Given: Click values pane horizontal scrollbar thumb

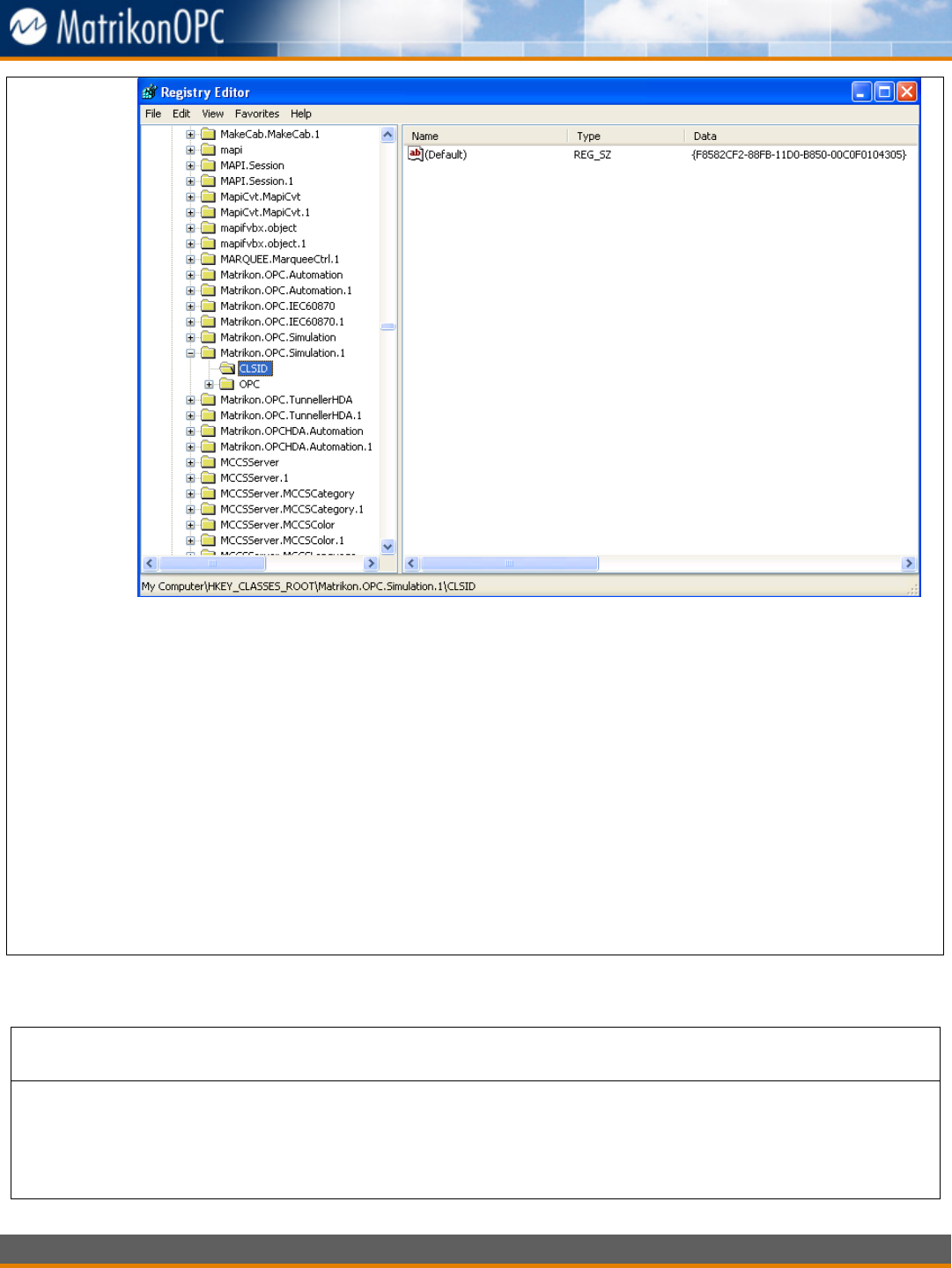Looking at the screenshot, I should click(x=509, y=564).
